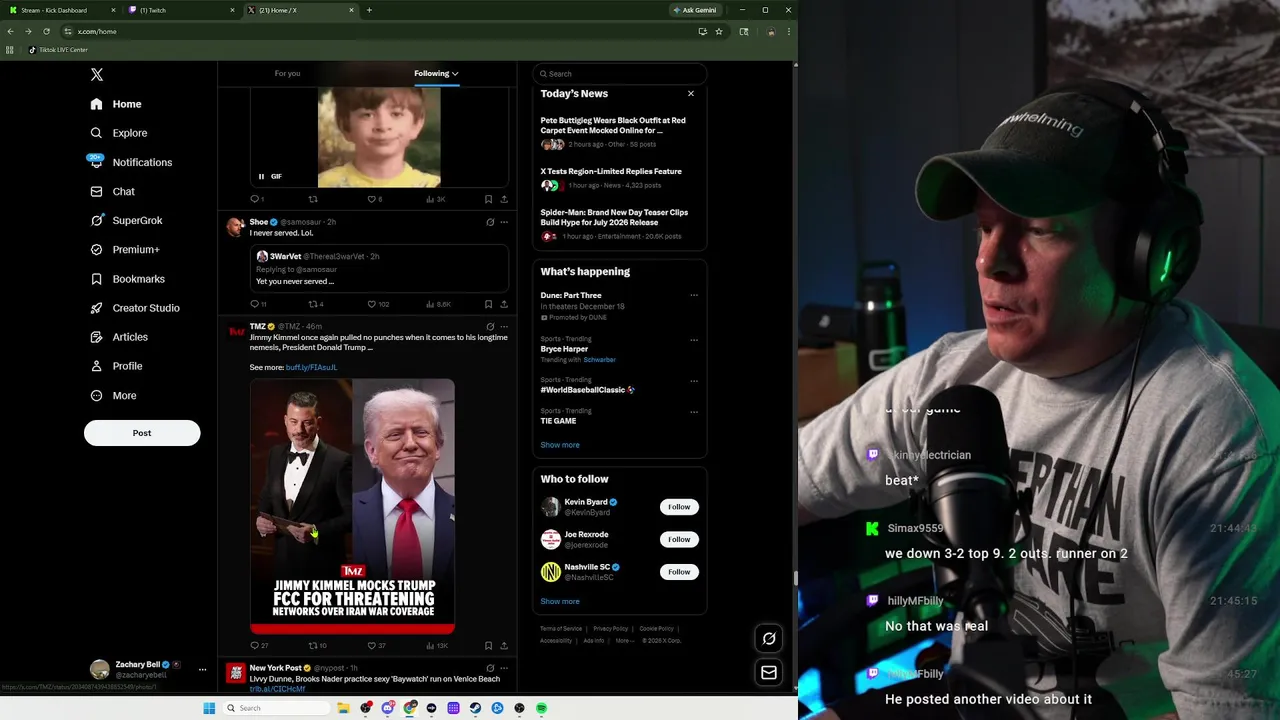This screenshot has width=1280, height=720.
Task: Open the Jimmy Kimmel Trump TMZ image
Action: (352, 506)
